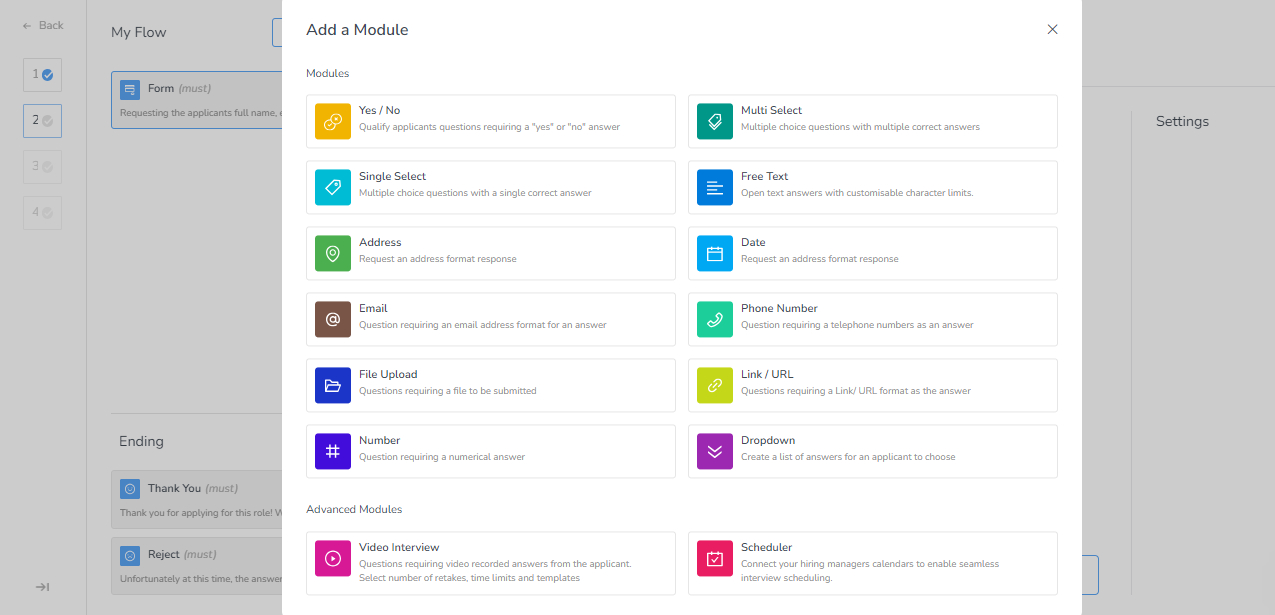Choose the Phone Number handset icon
This screenshot has width=1275, height=615.
pos(715,319)
